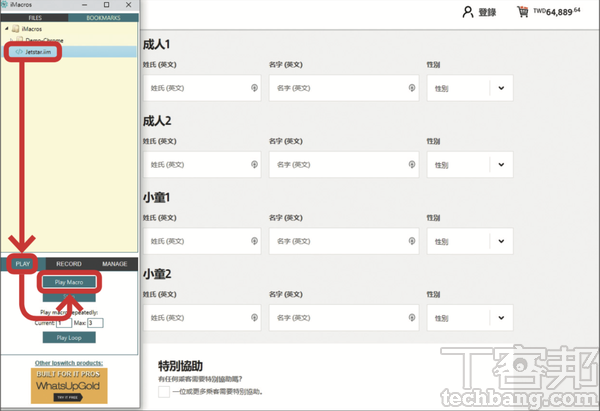
Task: Click autofill icon in 小童2 first name field
Action: 412,318
